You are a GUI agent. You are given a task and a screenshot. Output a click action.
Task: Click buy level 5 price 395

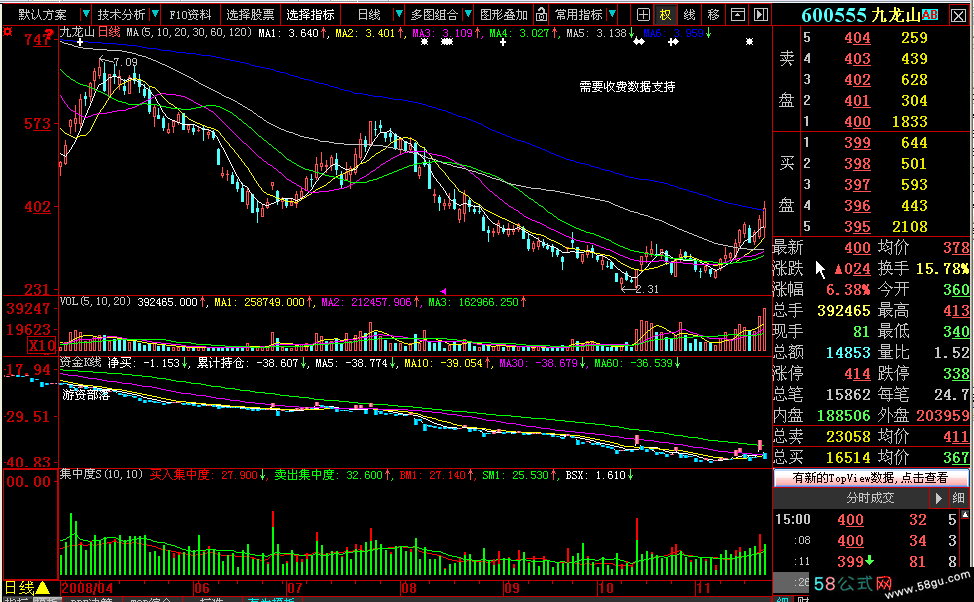[x=857, y=227]
